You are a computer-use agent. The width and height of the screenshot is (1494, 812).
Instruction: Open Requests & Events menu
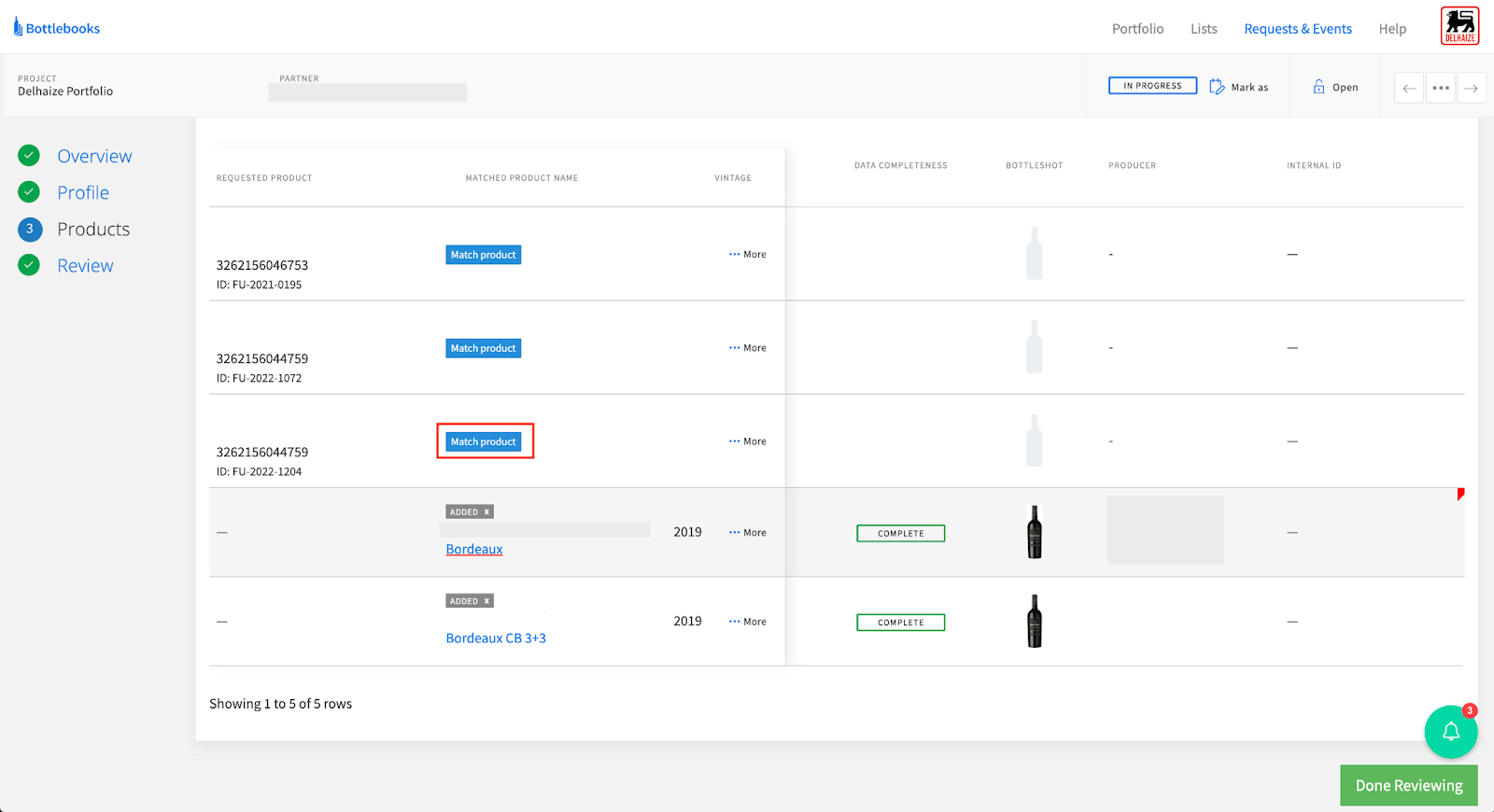(x=1298, y=29)
